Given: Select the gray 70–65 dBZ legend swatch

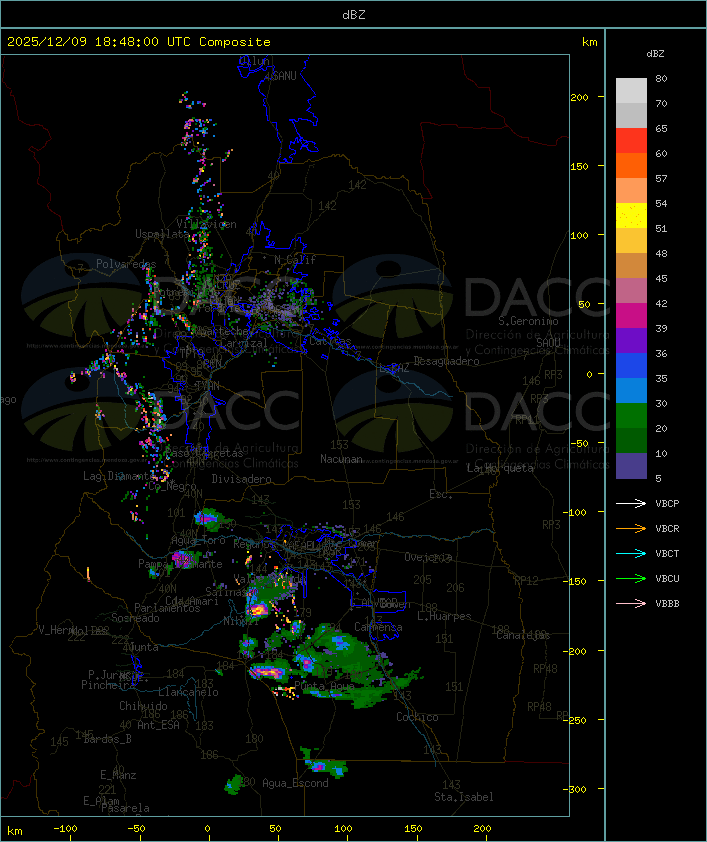Looking at the screenshot, I should 631,115.
